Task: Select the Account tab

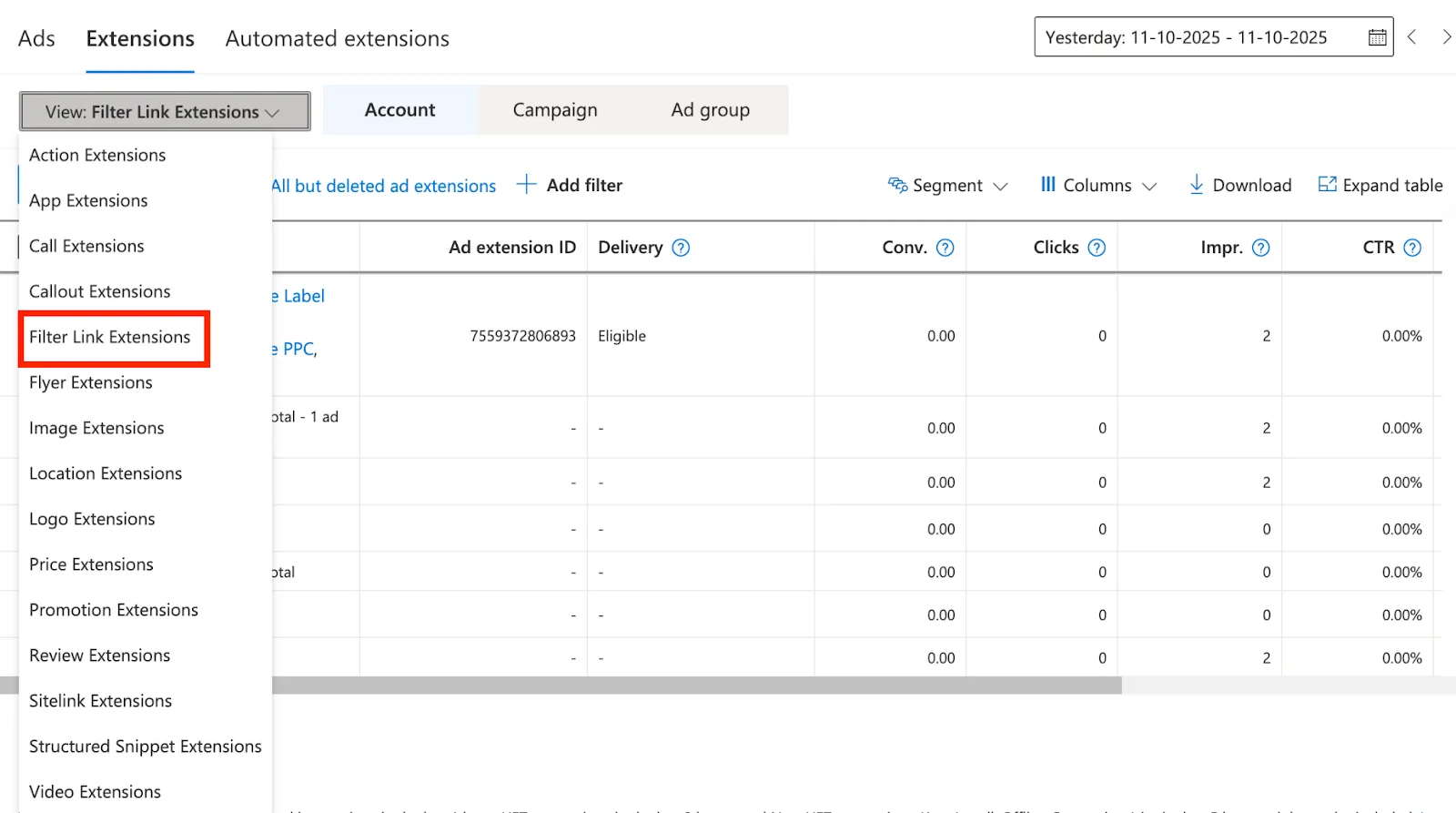Action: pos(400,110)
